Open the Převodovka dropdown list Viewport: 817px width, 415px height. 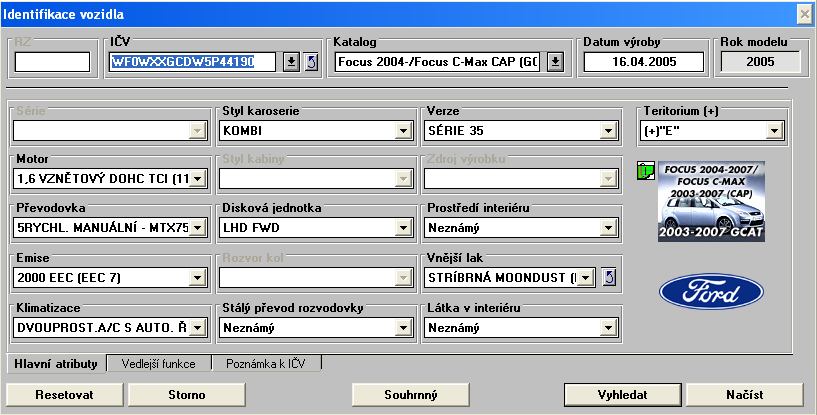coord(197,228)
